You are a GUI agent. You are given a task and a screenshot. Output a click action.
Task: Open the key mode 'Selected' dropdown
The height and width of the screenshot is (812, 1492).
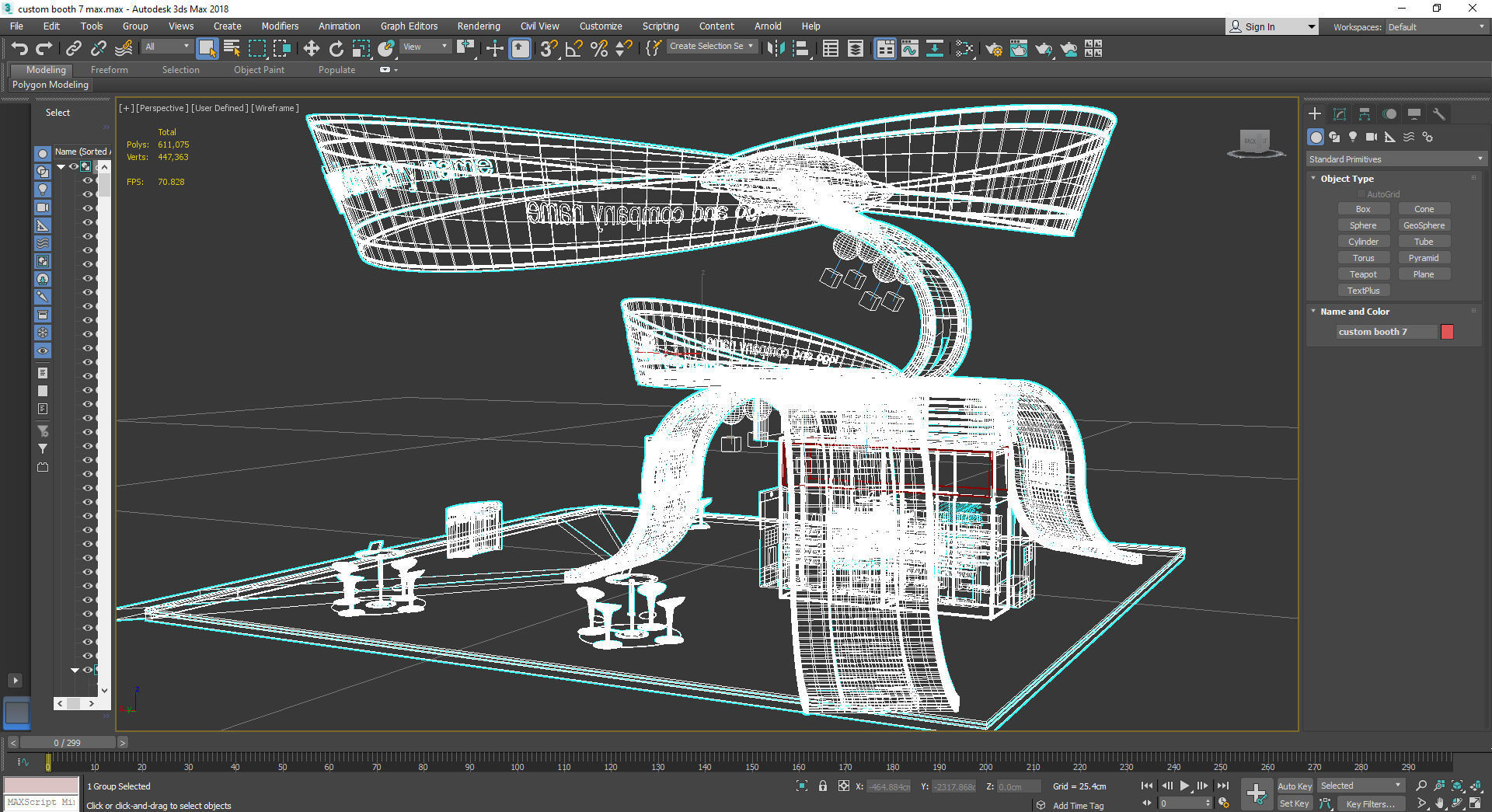pos(1361,786)
